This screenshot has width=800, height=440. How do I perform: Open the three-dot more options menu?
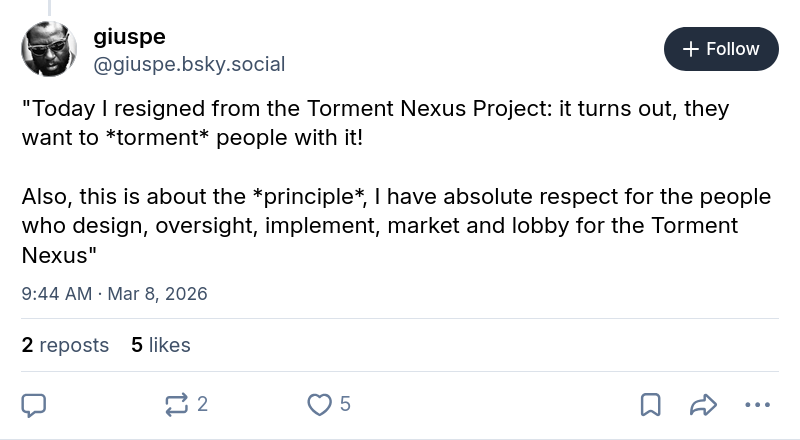tap(758, 405)
